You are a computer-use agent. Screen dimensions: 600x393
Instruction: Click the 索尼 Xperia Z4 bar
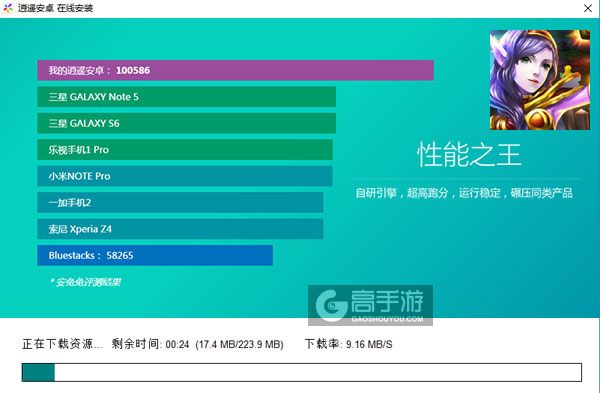click(180, 229)
